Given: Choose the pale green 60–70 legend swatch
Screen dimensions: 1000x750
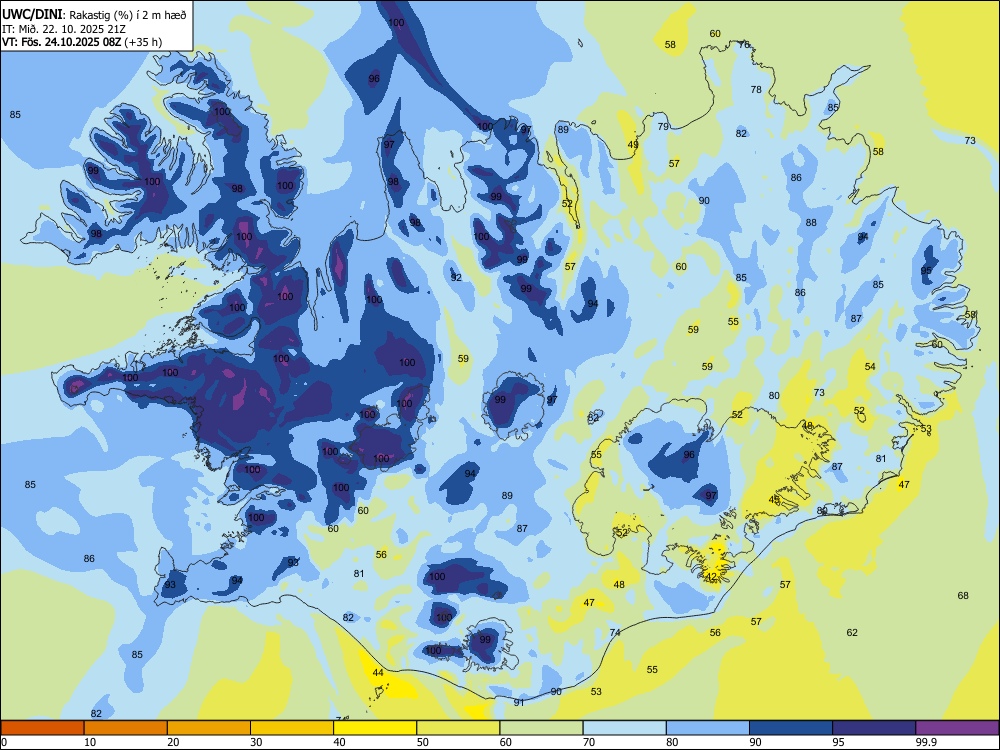Looking at the screenshot, I should pyautogui.click(x=541, y=728).
